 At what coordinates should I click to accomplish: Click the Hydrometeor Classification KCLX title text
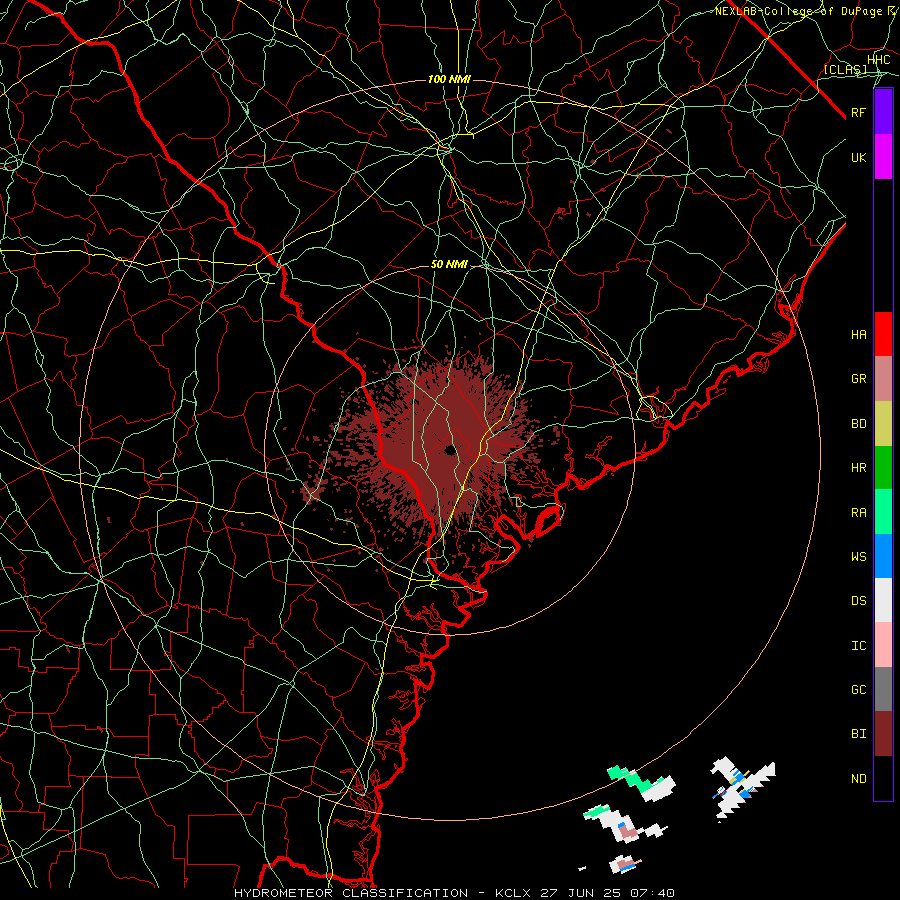[x=454, y=893]
